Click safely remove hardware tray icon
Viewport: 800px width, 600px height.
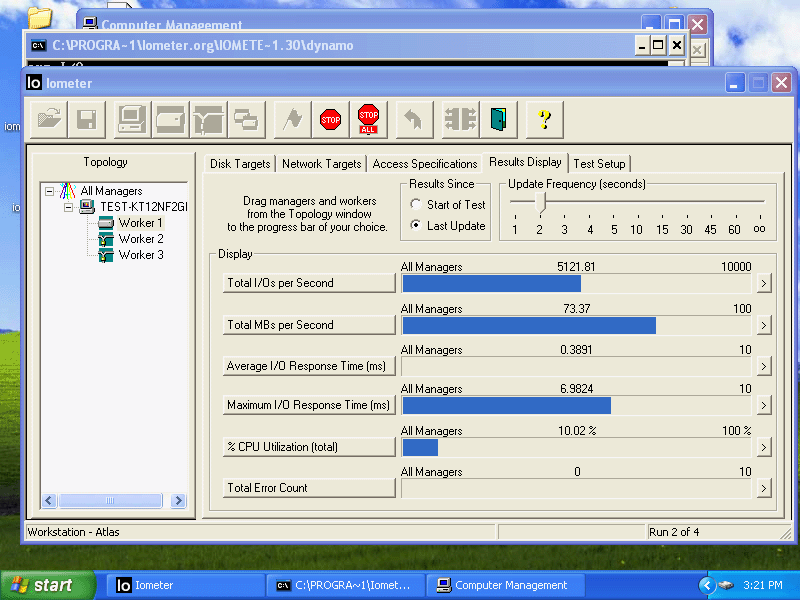click(726, 585)
